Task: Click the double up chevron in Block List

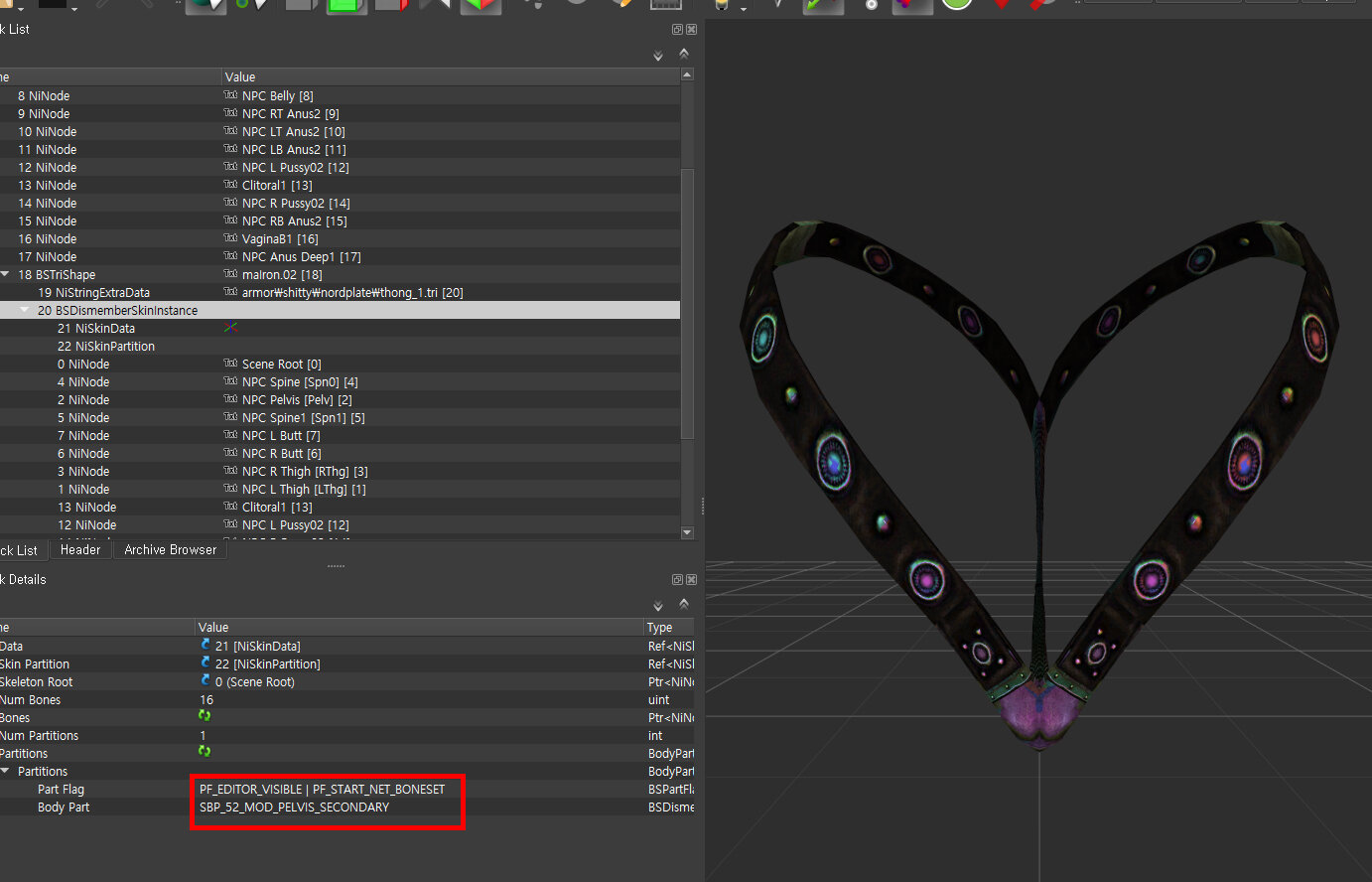Action: point(684,55)
